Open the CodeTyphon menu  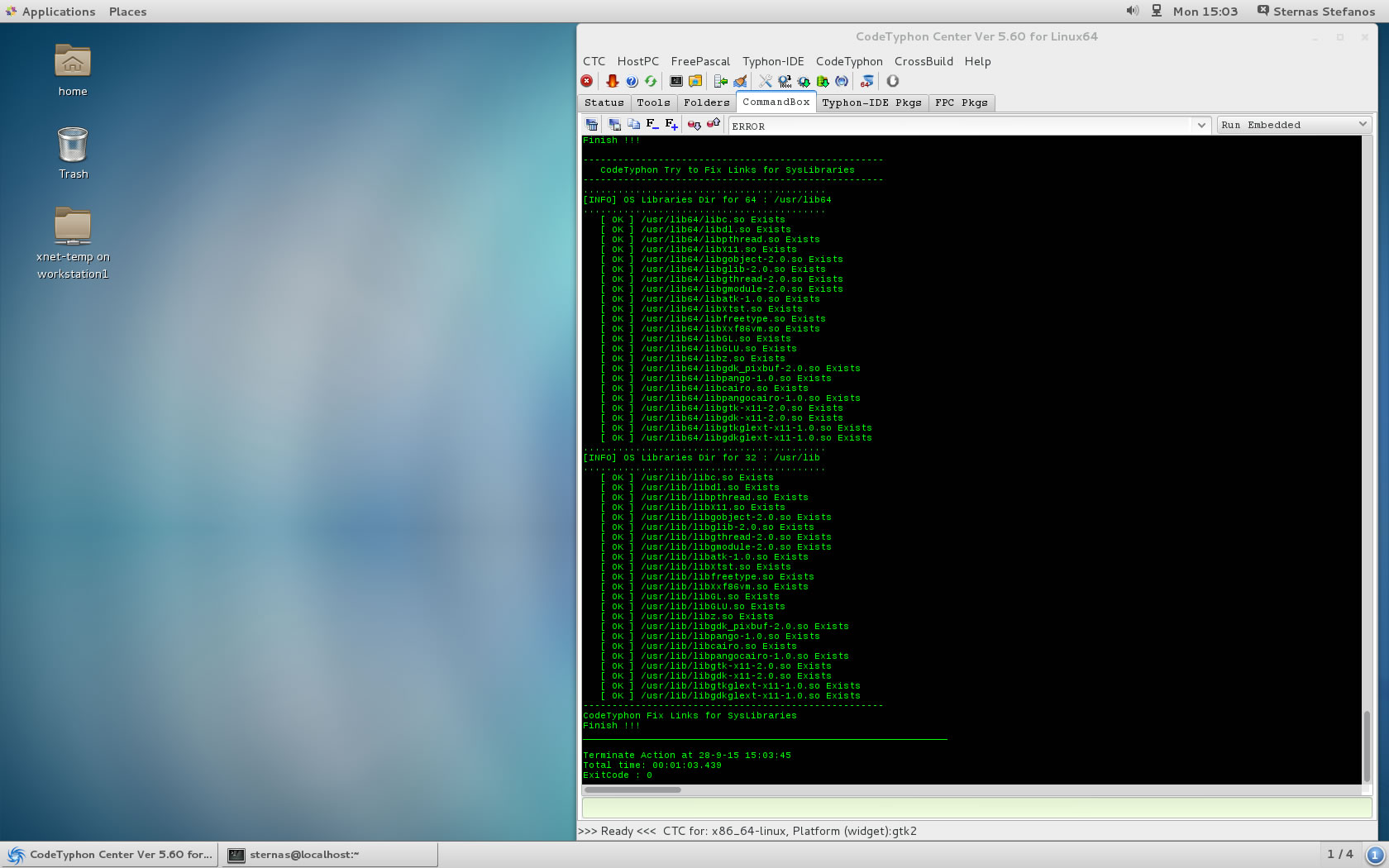click(849, 61)
